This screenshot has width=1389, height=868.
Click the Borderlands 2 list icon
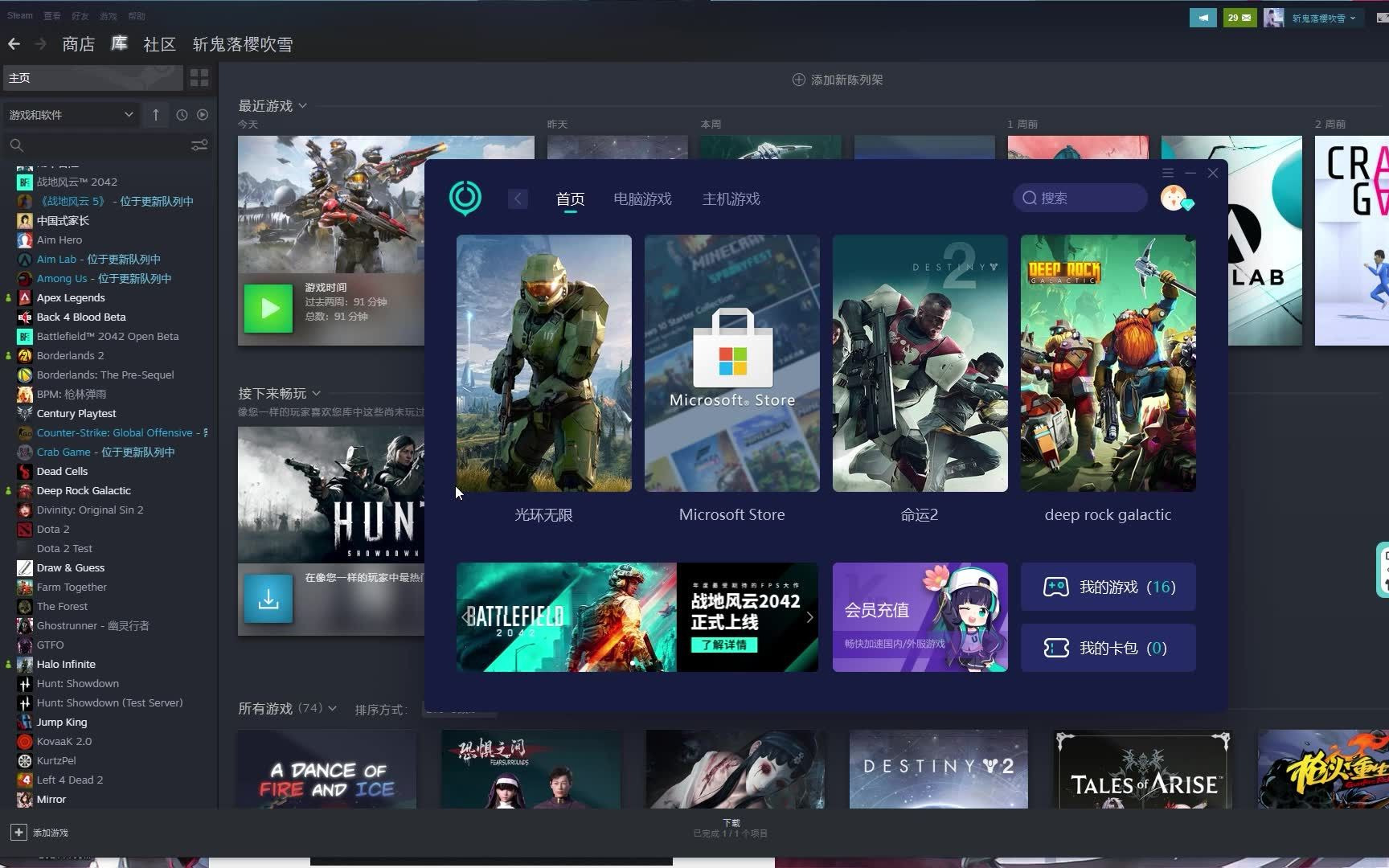tap(25, 355)
